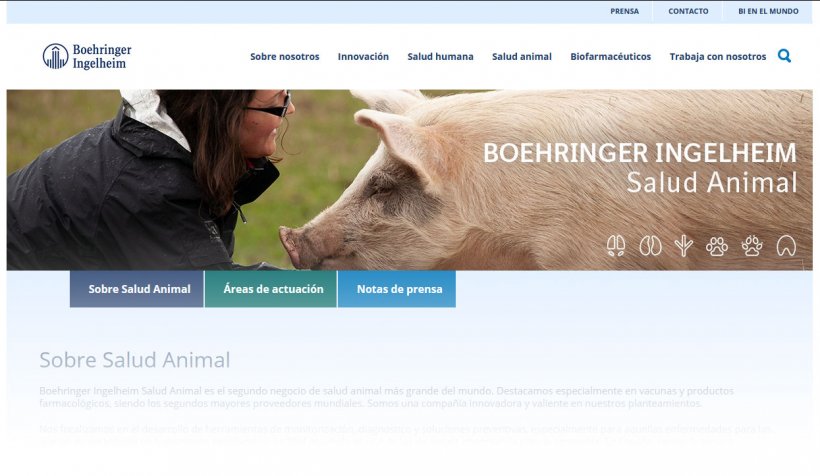Select the cat paw print icon
The height and width of the screenshot is (476, 820).
pos(717,246)
